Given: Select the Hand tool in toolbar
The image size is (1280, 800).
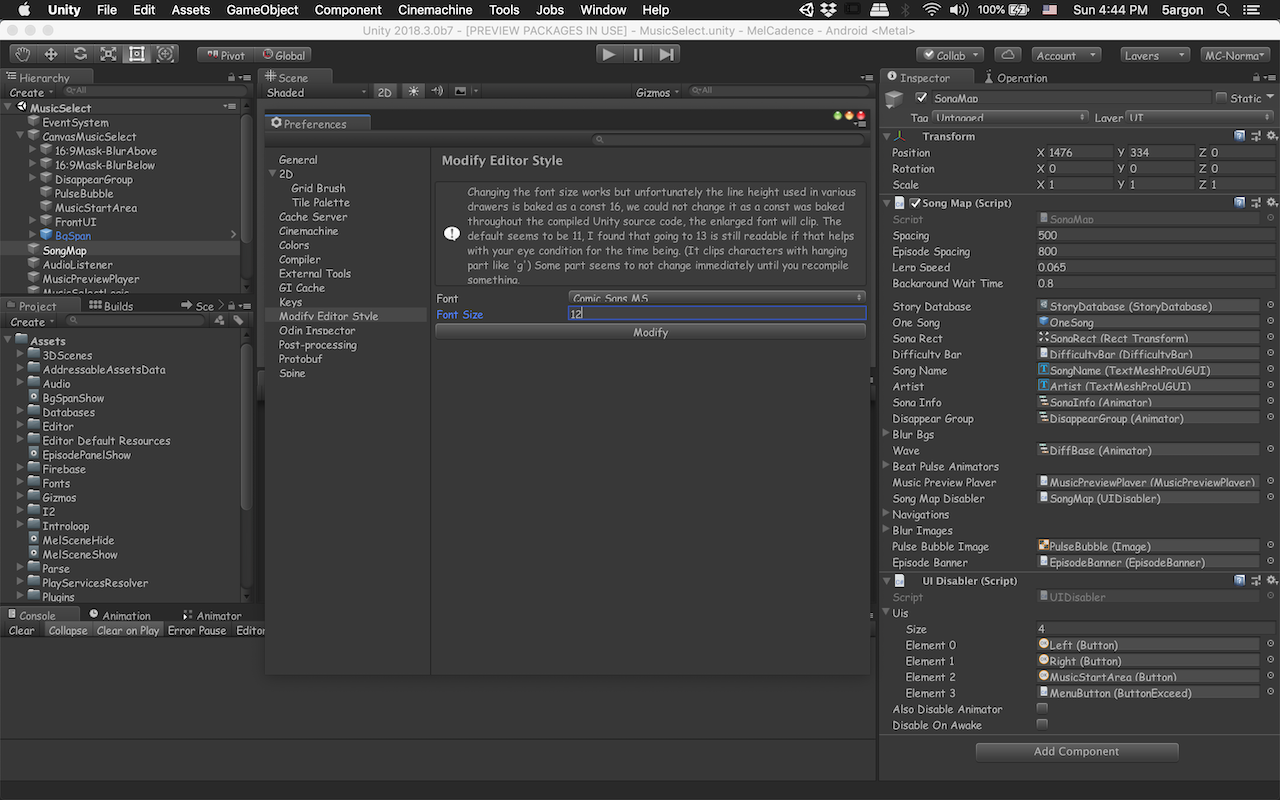Looking at the screenshot, I should pos(23,54).
